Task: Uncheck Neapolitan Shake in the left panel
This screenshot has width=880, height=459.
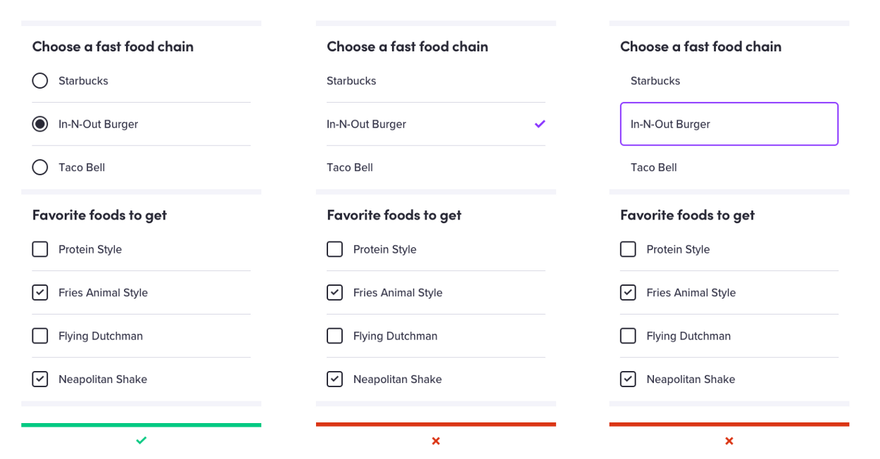Action: [40, 379]
